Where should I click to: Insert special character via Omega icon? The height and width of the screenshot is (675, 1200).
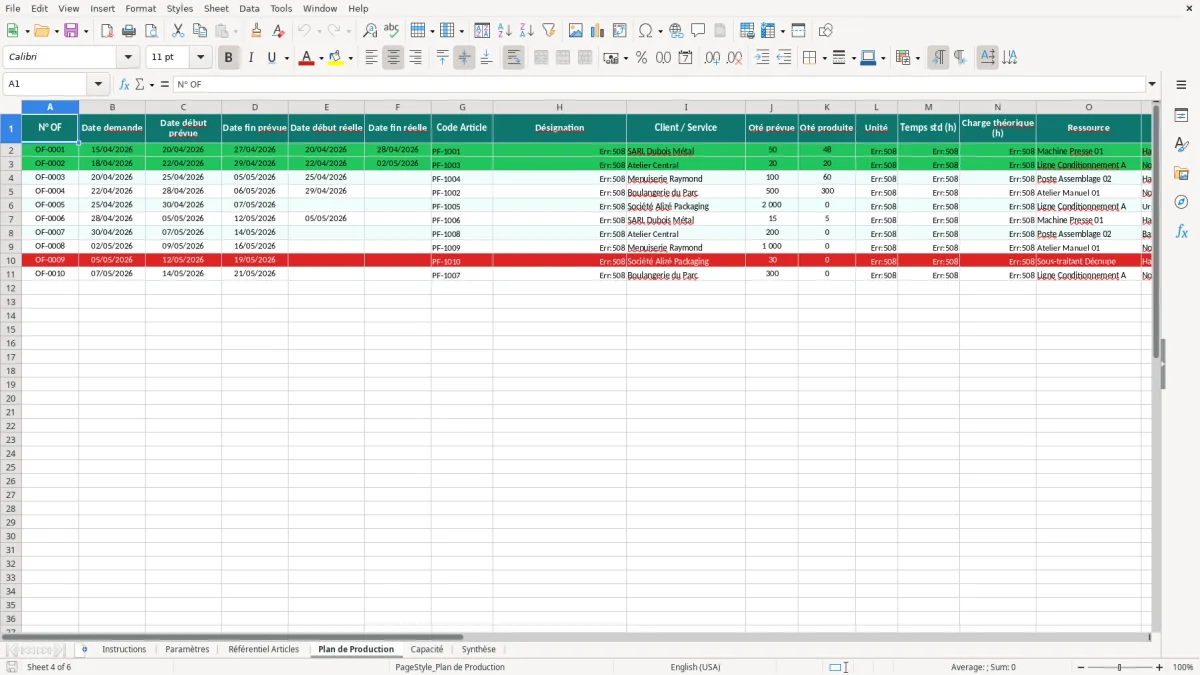[645, 31]
